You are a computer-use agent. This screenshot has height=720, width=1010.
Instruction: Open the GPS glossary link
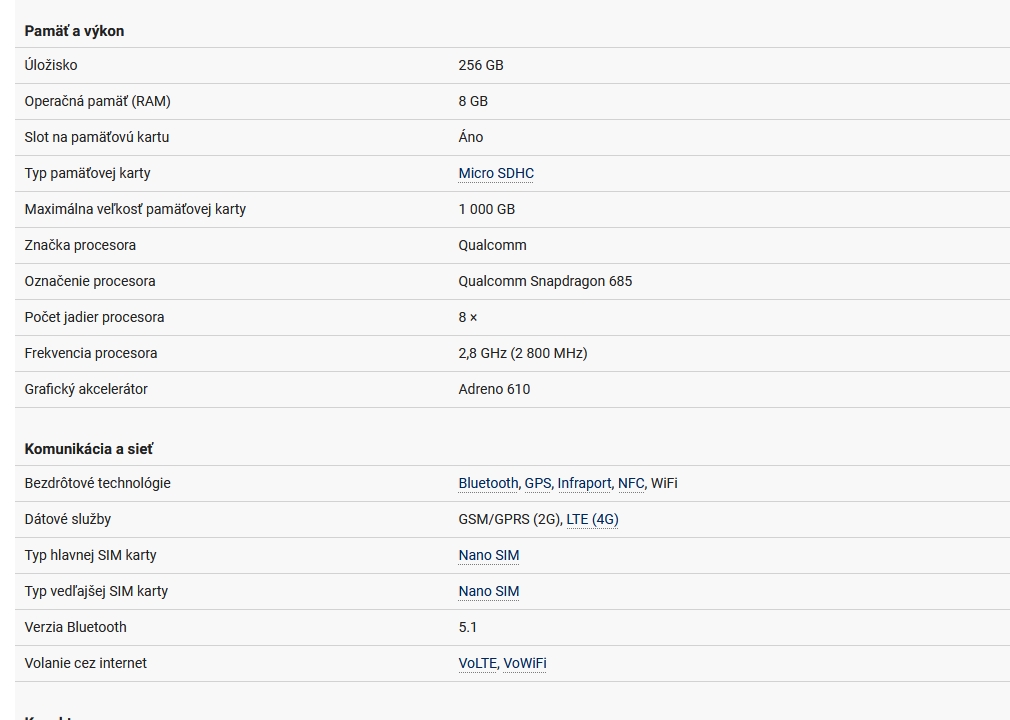pyautogui.click(x=538, y=483)
